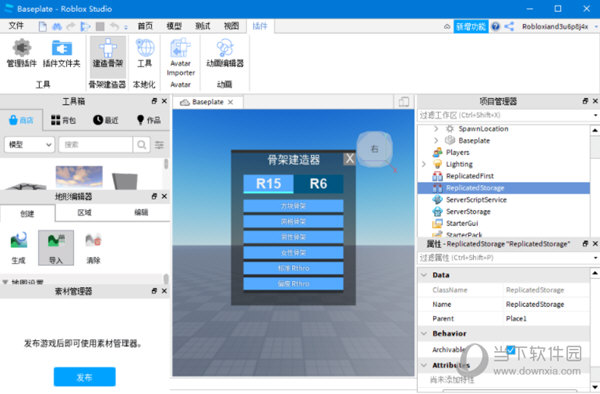Open the toolbox Marketplace (商店) tab

click(21, 120)
